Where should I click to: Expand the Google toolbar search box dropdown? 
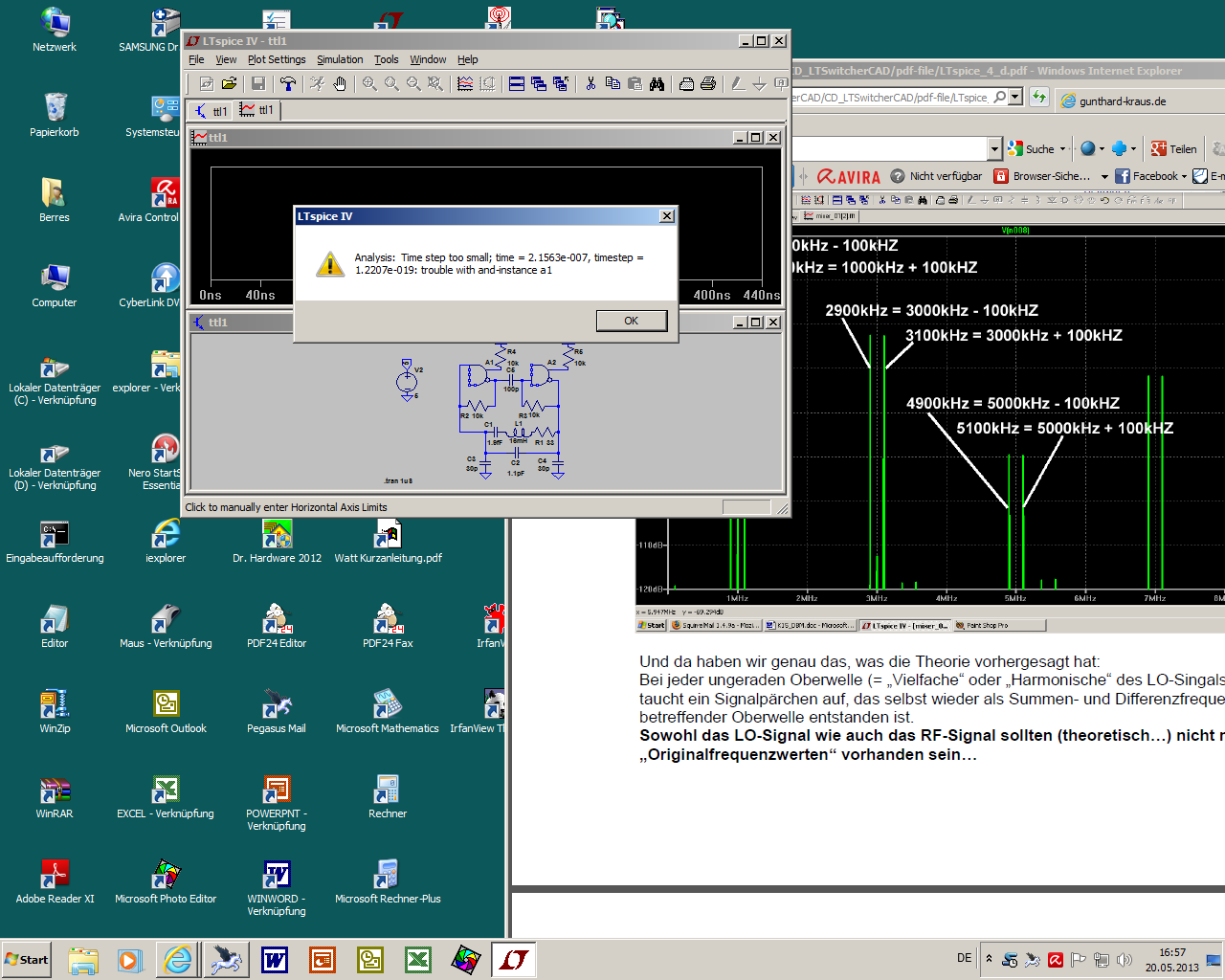(x=994, y=148)
